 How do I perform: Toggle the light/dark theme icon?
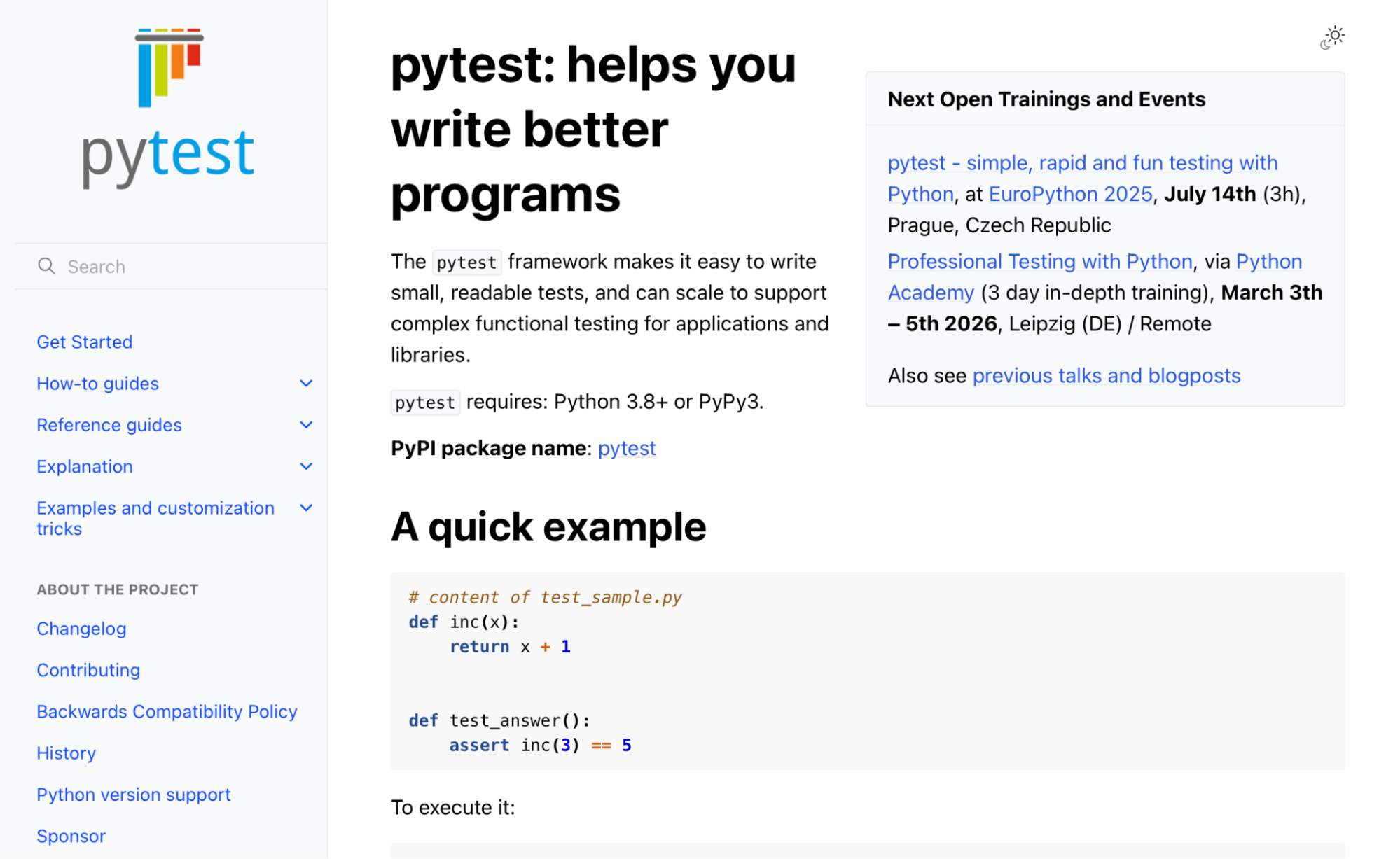point(1333,36)
